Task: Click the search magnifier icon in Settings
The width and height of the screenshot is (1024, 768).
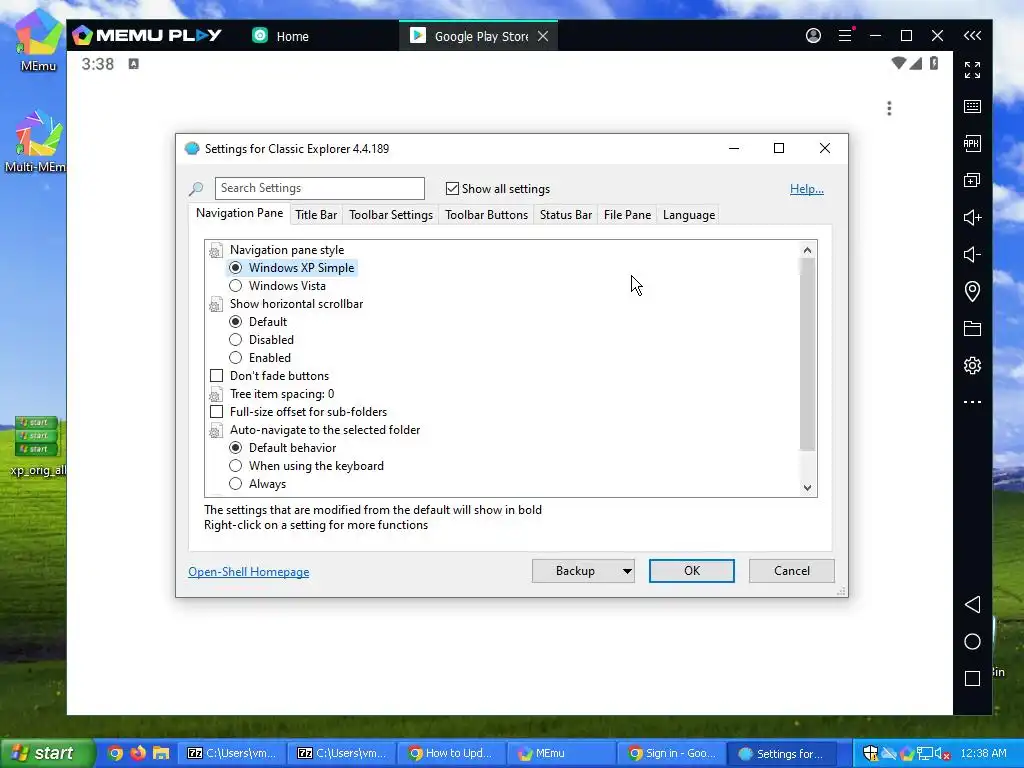Action: [196, 189]
